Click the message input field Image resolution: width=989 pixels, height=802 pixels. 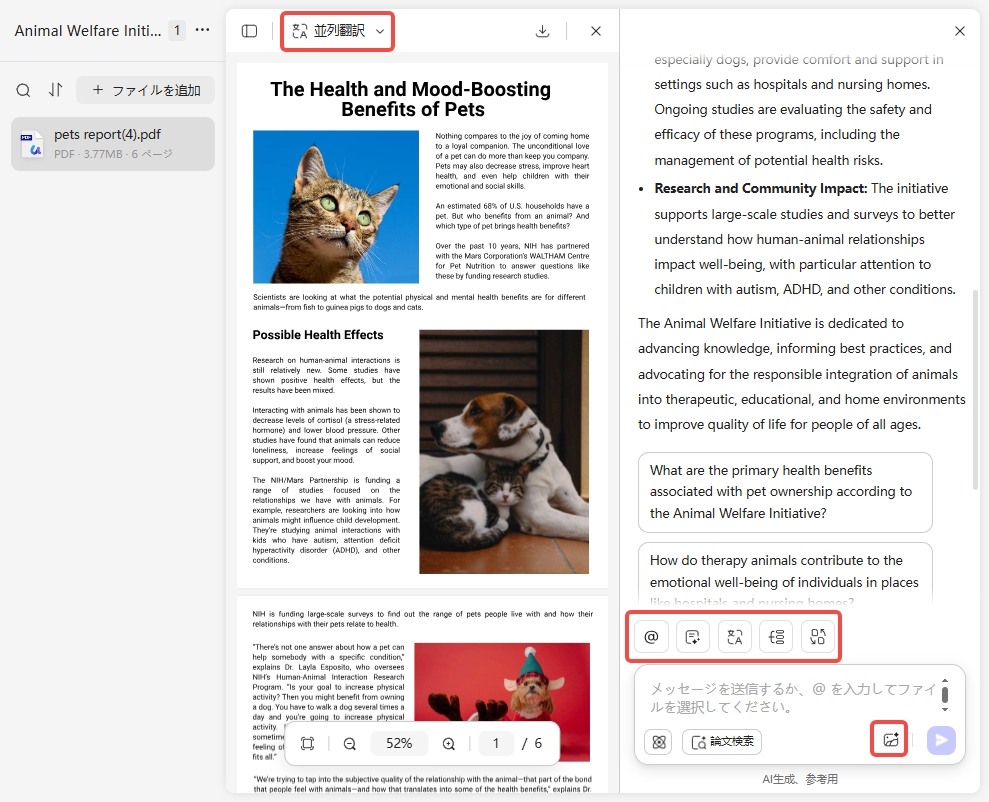pos(792,697)
